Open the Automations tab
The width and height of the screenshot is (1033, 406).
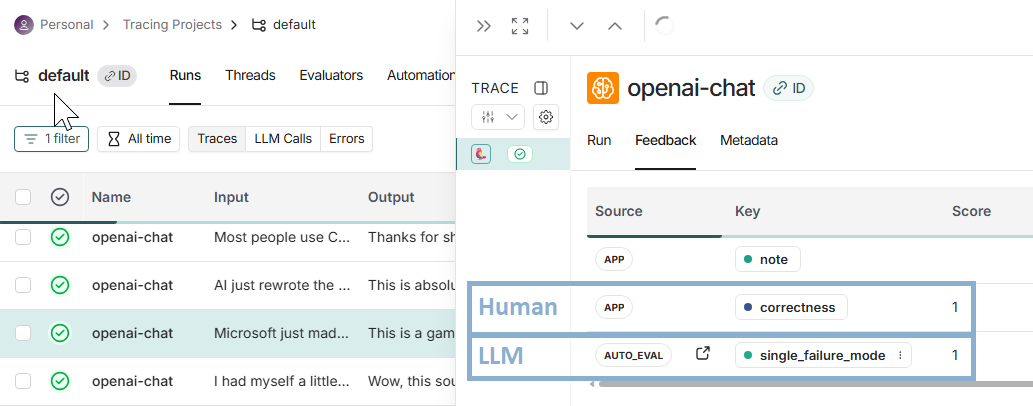click(x=420, y=76)
